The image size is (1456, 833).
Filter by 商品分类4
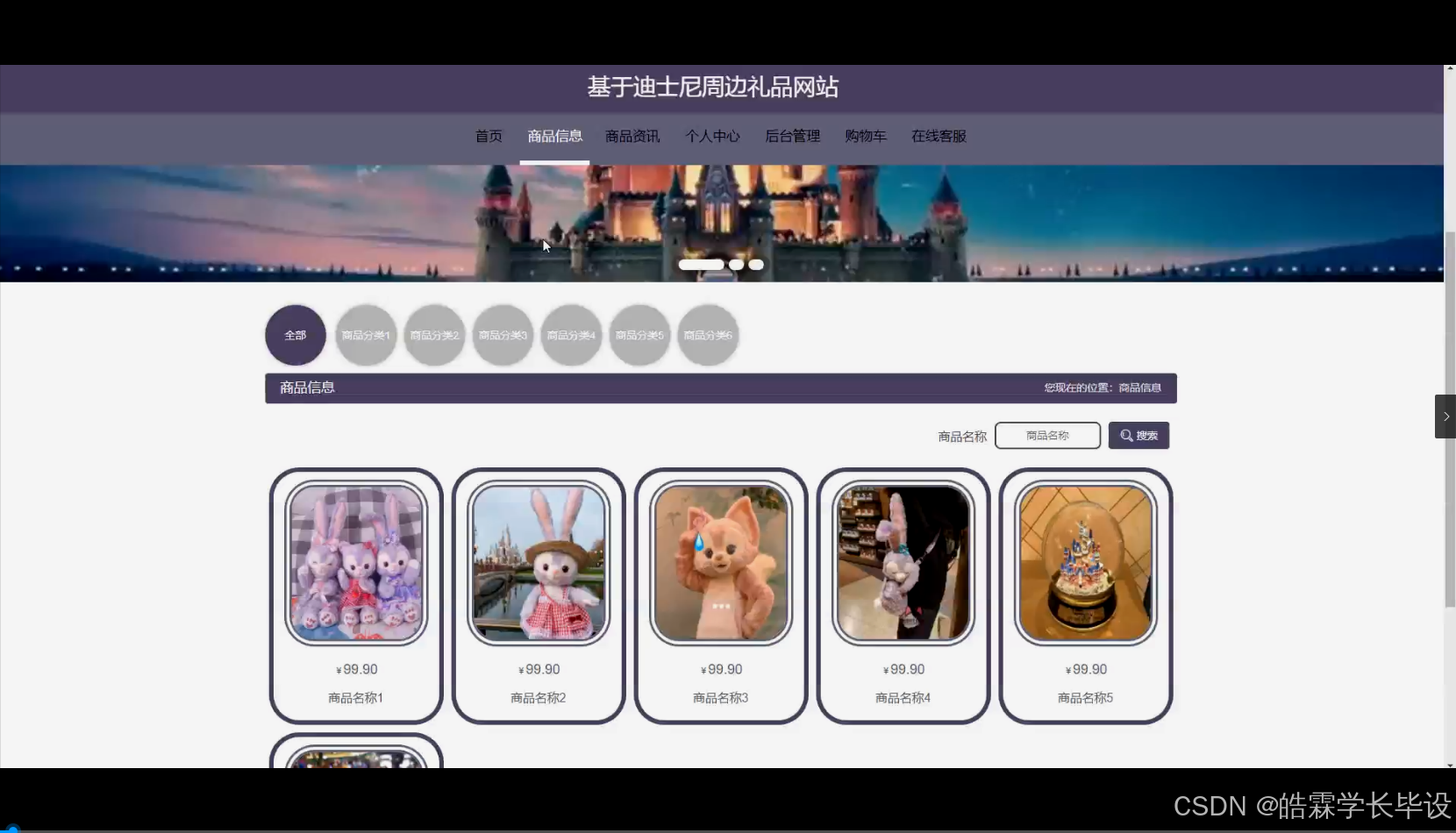(x=571, y=335)
